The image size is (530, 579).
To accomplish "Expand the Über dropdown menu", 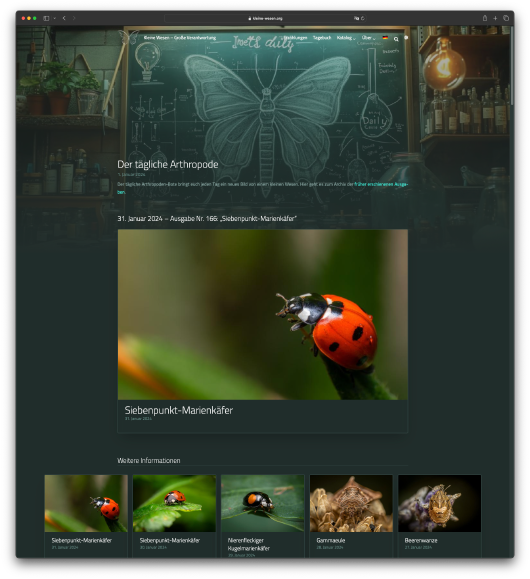I will [x=368, y=38].
